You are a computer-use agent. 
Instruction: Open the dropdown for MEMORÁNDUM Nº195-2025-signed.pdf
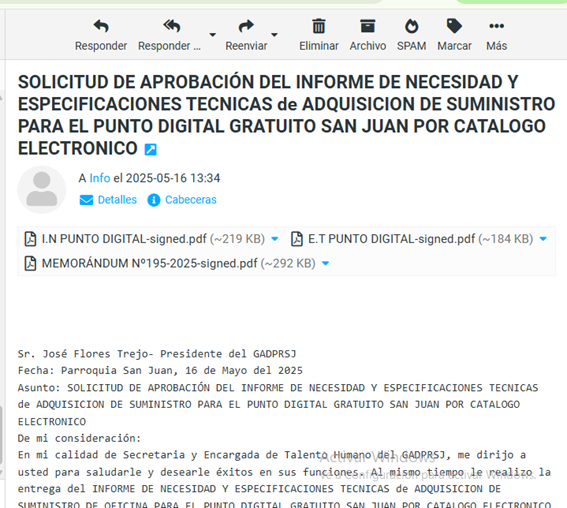click(x=325, y=264)
